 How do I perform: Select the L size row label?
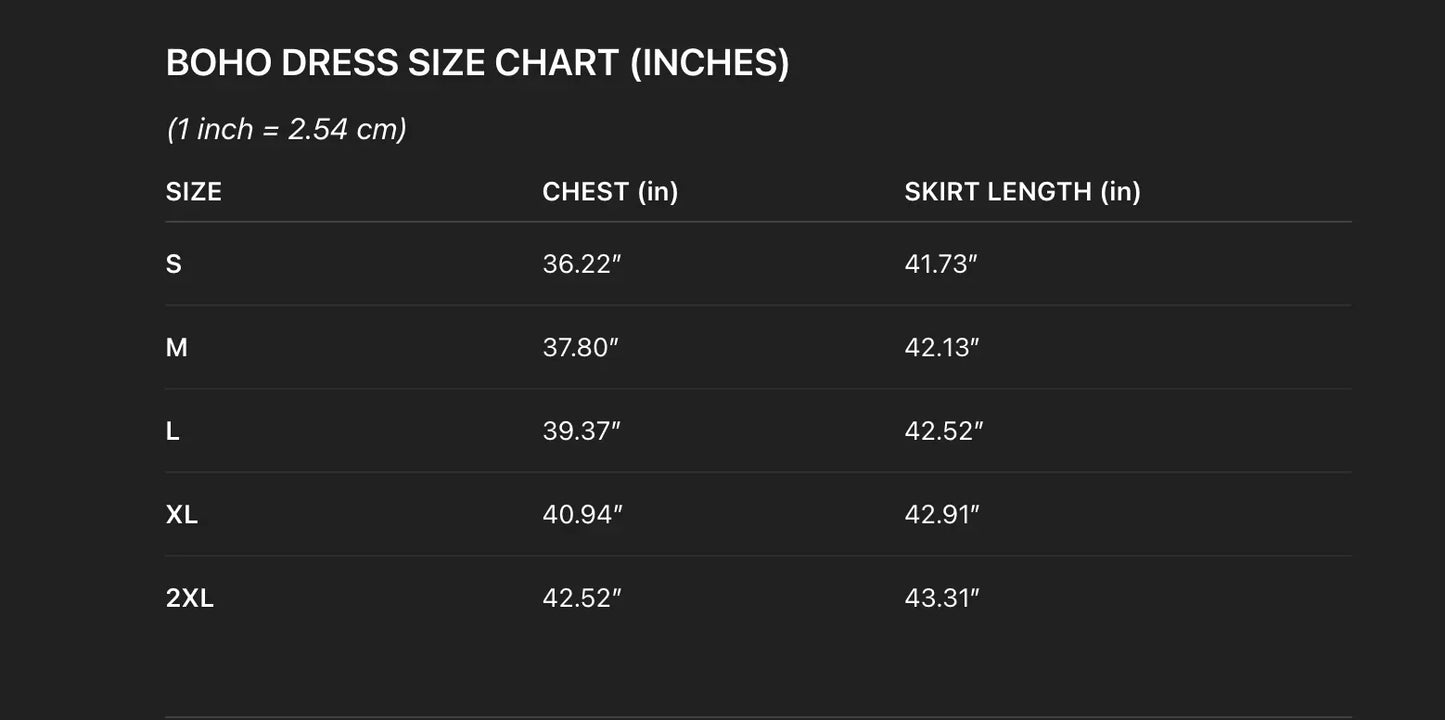click(173, 431)
